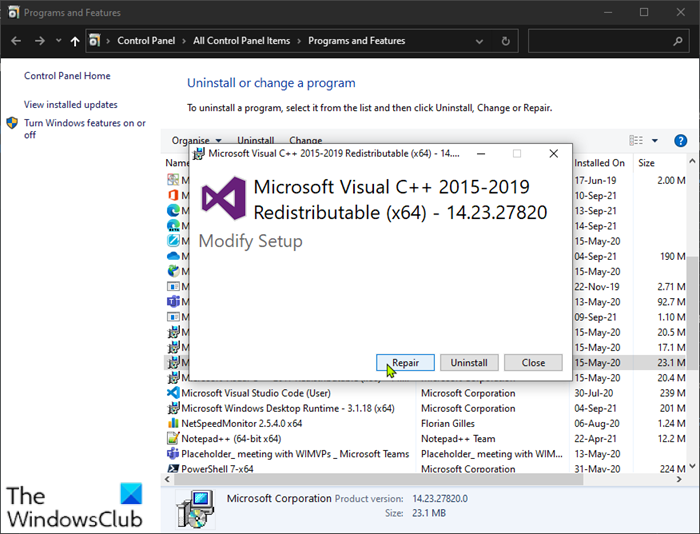Expand chevron after All Control Panel Items
Screen dimensions: 700x534
point(299,41)
